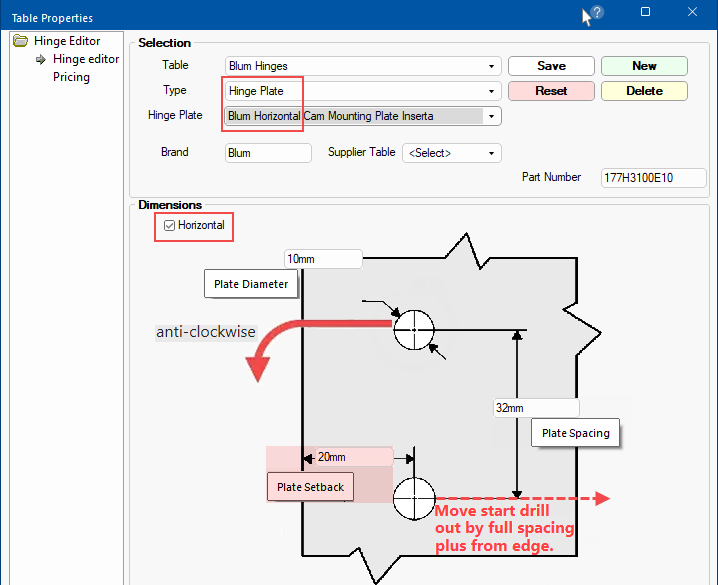Image resolution: width=718 pixels, height=585 pixels.
Task: Click the Hinge Editor folder icon
Action: point(21,41)
